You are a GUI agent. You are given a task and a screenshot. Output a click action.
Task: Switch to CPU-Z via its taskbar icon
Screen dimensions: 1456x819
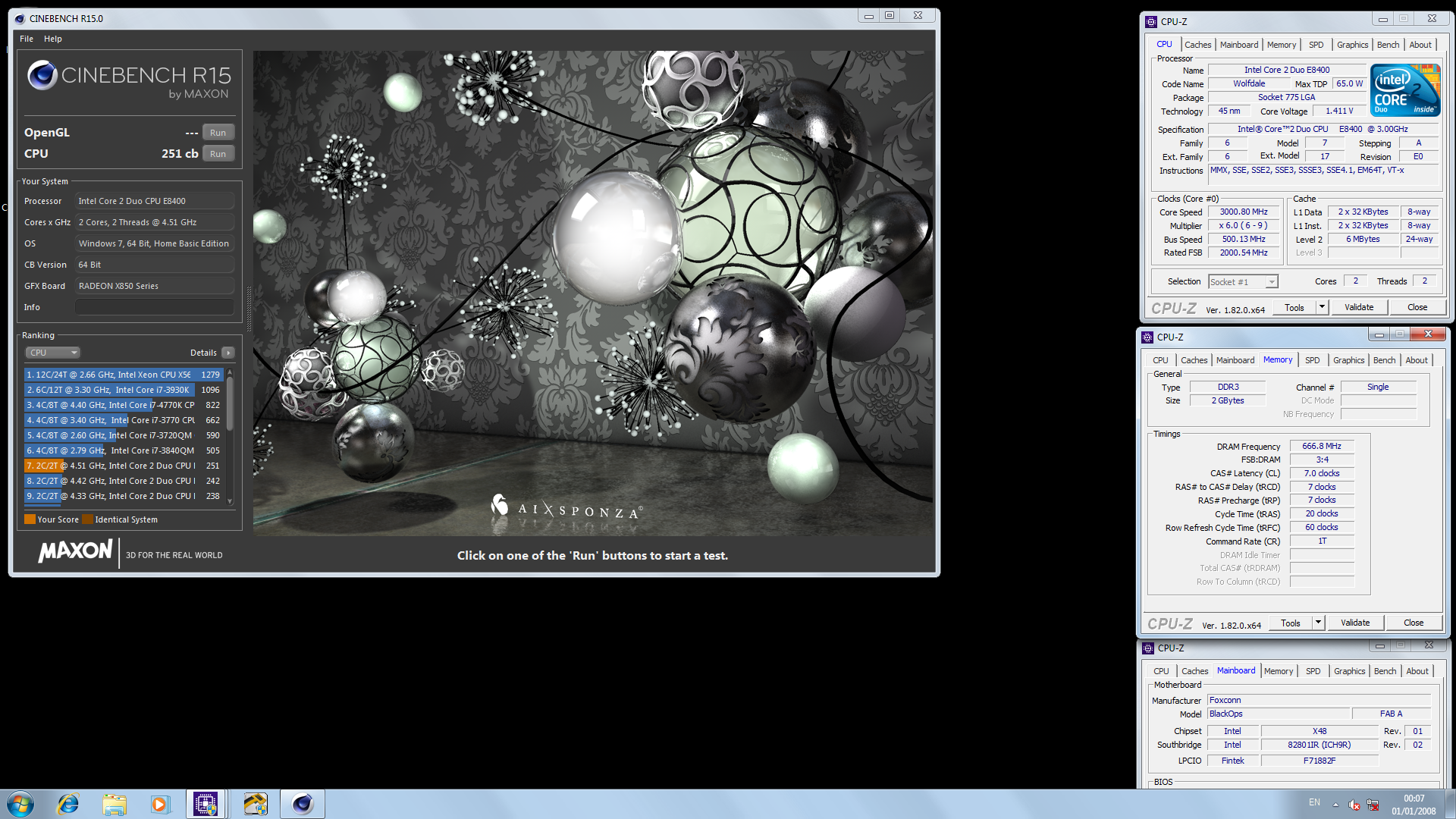pos(206,804)
